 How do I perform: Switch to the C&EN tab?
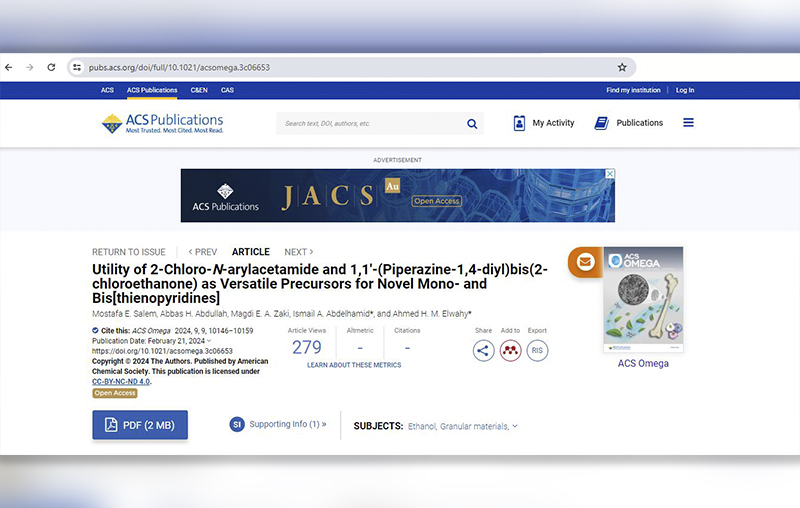point(199,90)
